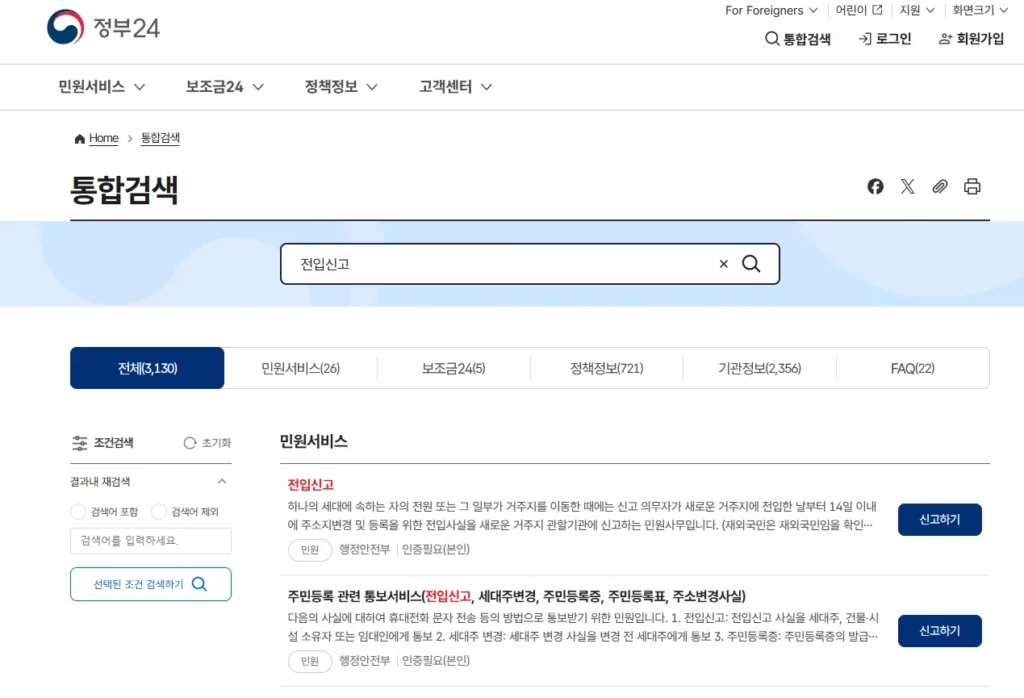Expand 화면크기 dropdown

click(x=980, y=10)
